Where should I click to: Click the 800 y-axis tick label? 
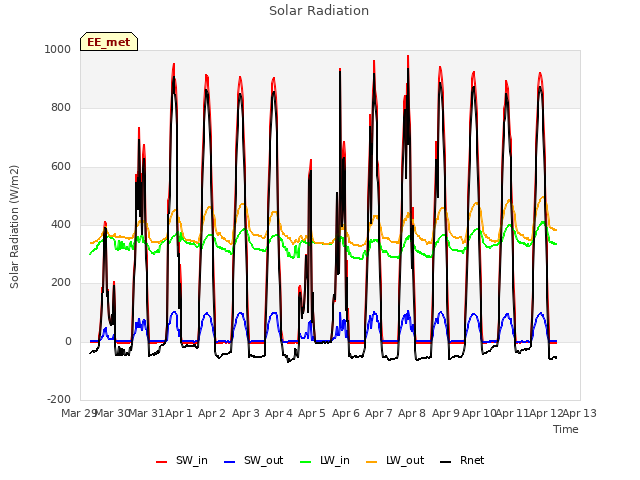coord(61,108)
